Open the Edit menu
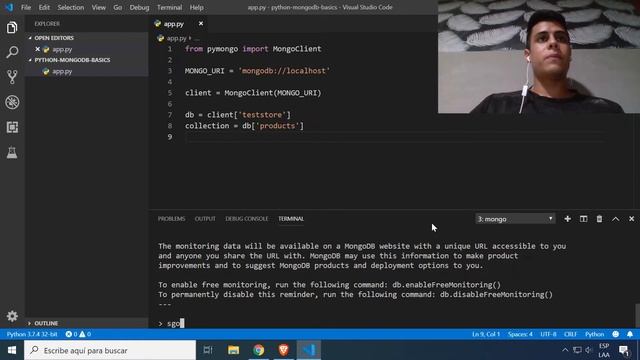 [x=44, y=7]
